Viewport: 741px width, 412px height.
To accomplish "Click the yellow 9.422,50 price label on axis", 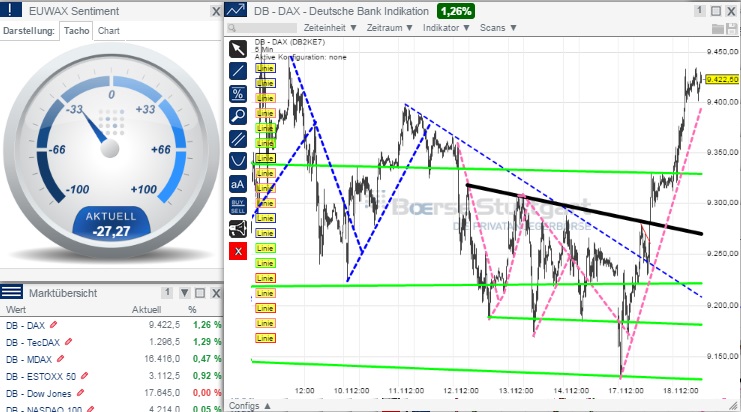I will pyautogui.click(x=722, y=79).
